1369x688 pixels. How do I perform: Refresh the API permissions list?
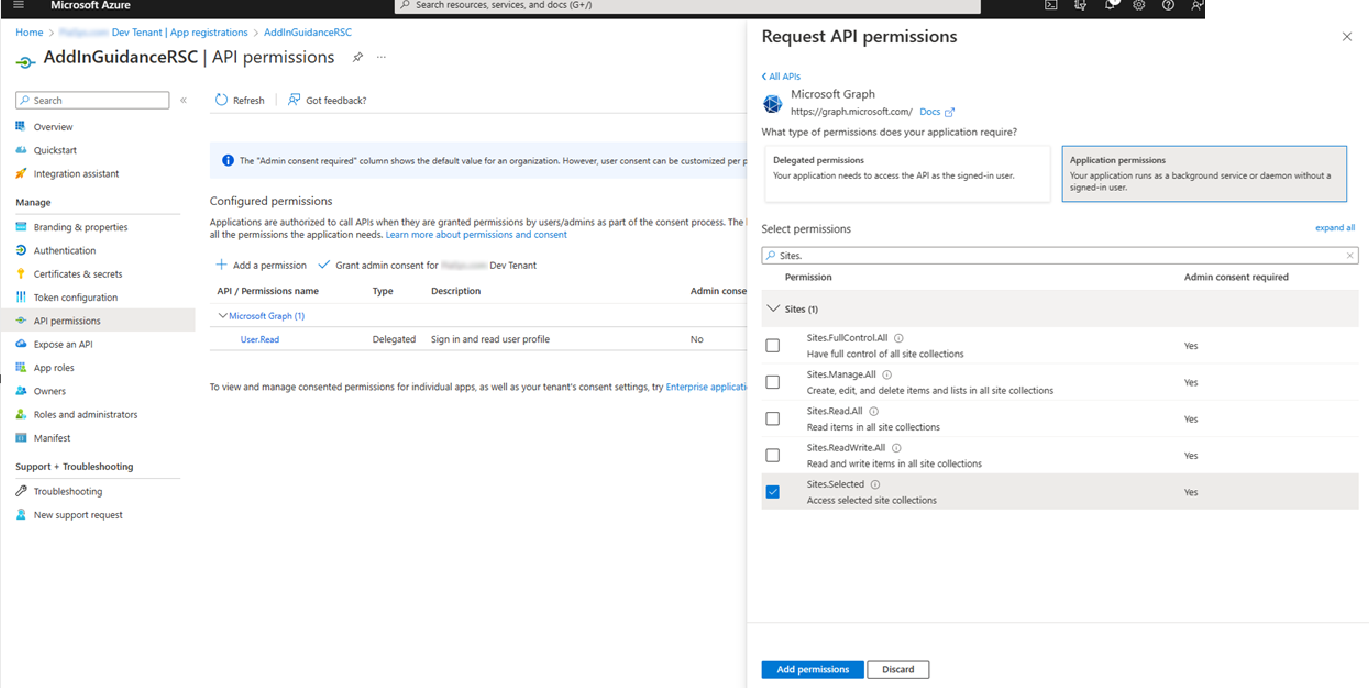pyautogui.click(x=240, y=100)
